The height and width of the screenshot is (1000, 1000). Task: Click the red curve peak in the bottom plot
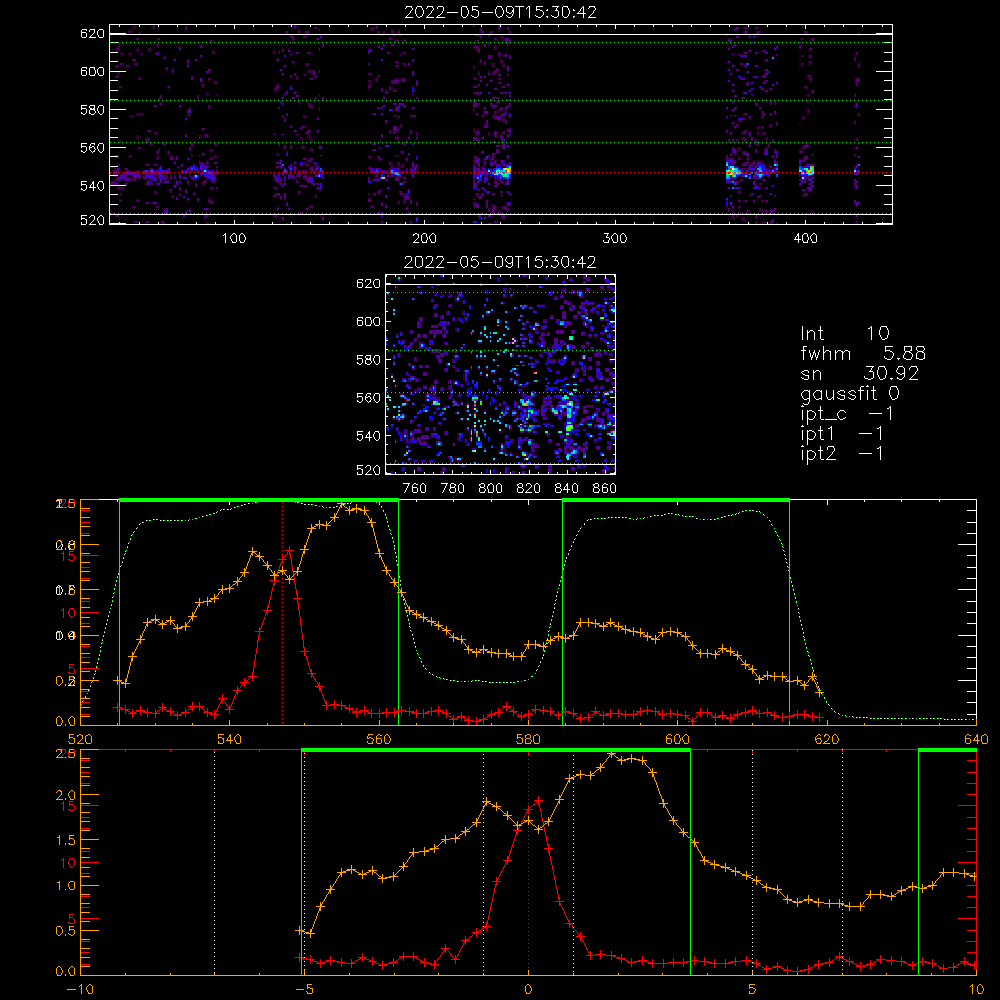(x=539, y=800)
